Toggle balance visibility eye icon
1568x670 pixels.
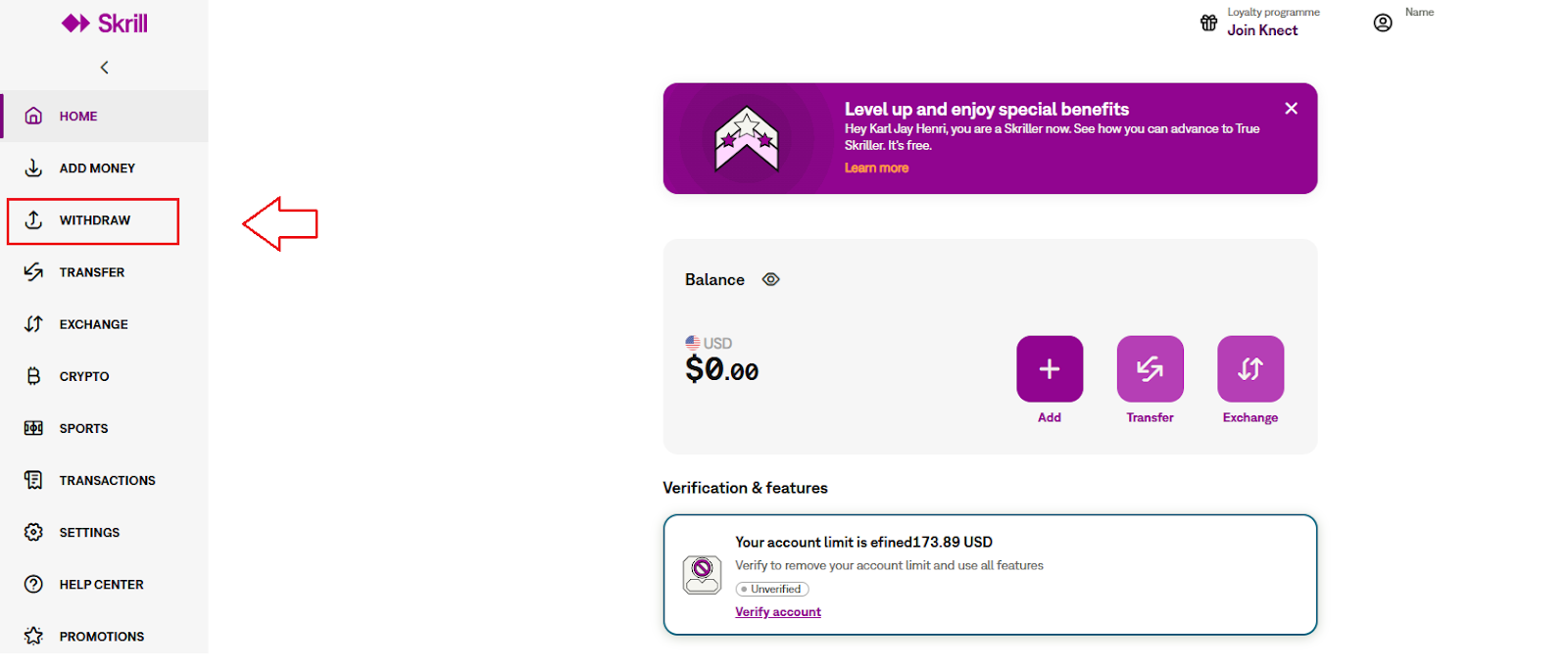pos(771,279)
